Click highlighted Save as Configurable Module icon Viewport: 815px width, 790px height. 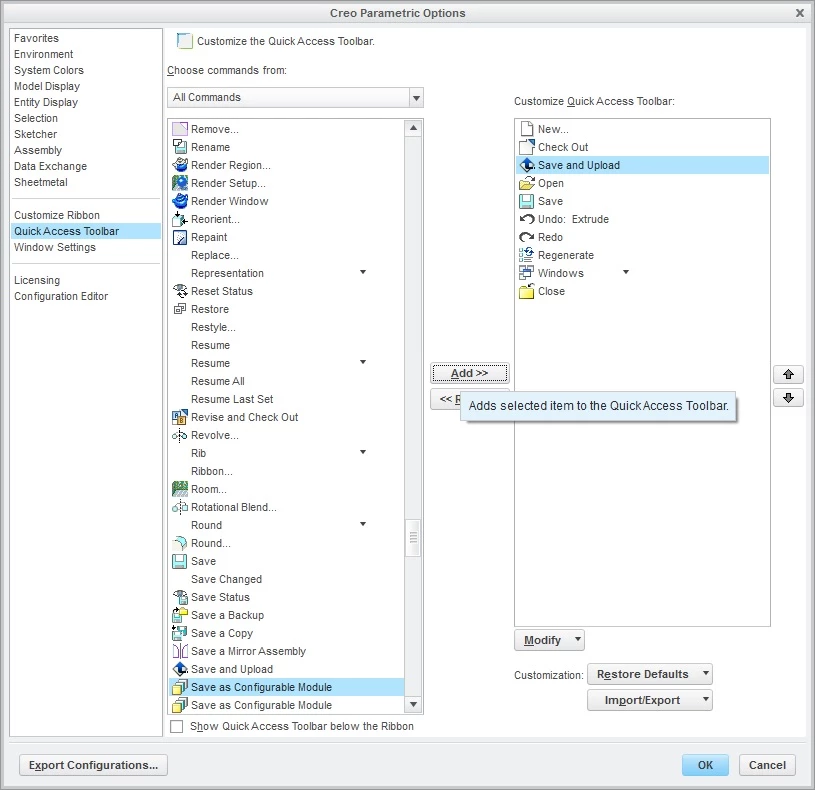point(179,687)
